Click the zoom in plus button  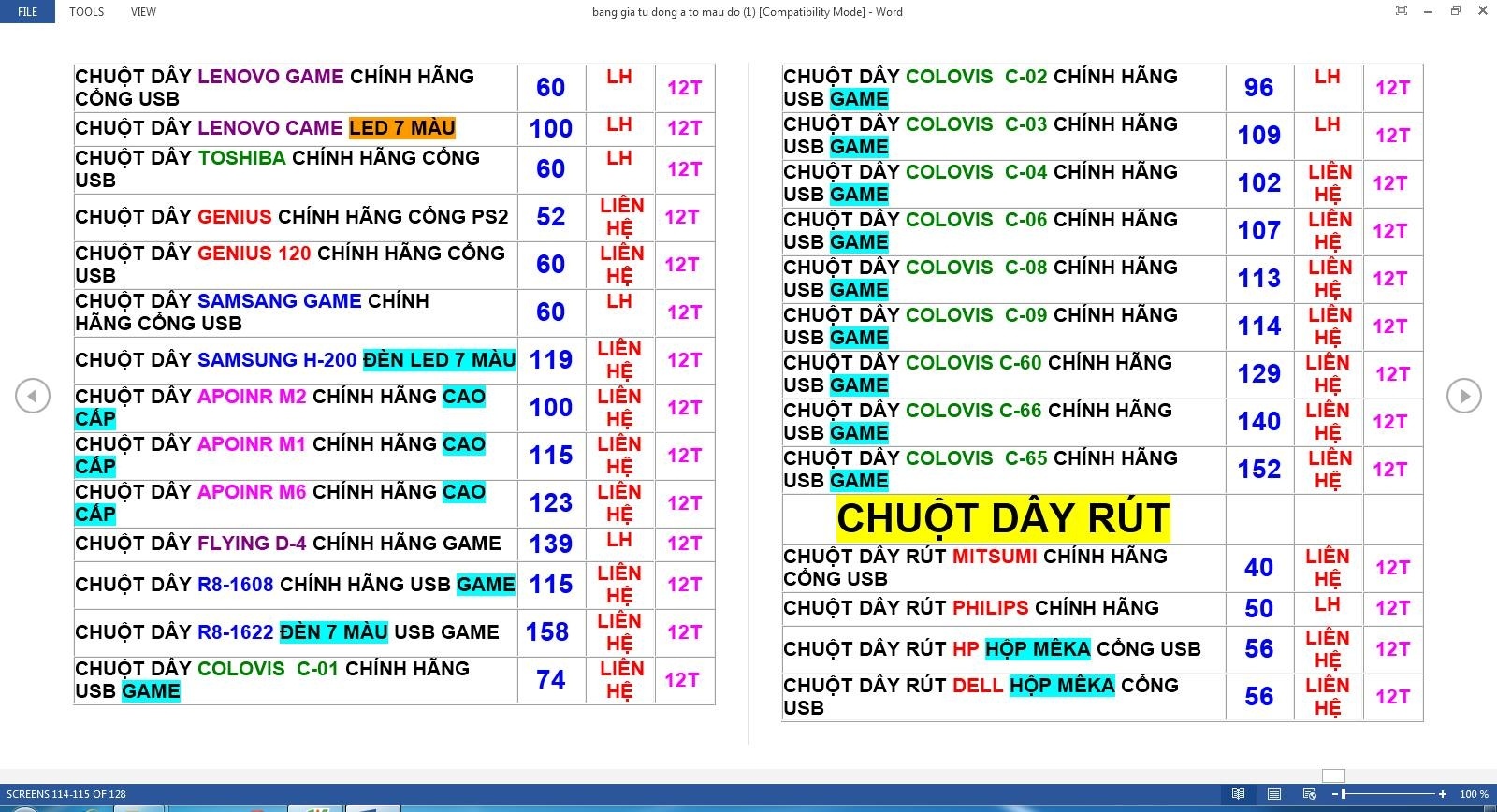(x=1443, y=794)
